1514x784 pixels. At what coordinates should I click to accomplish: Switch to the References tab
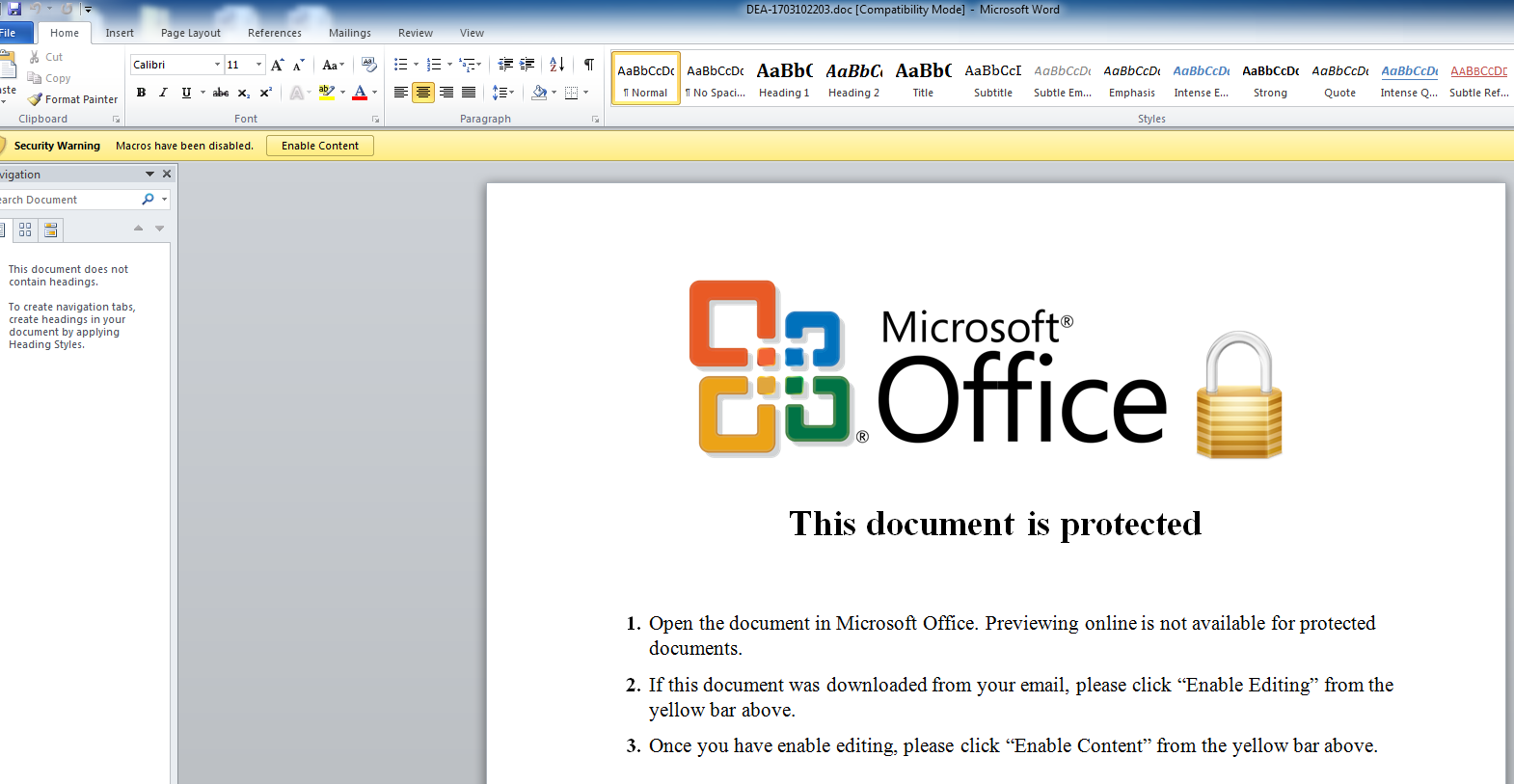pyautogui.click(x=275, y=33)
